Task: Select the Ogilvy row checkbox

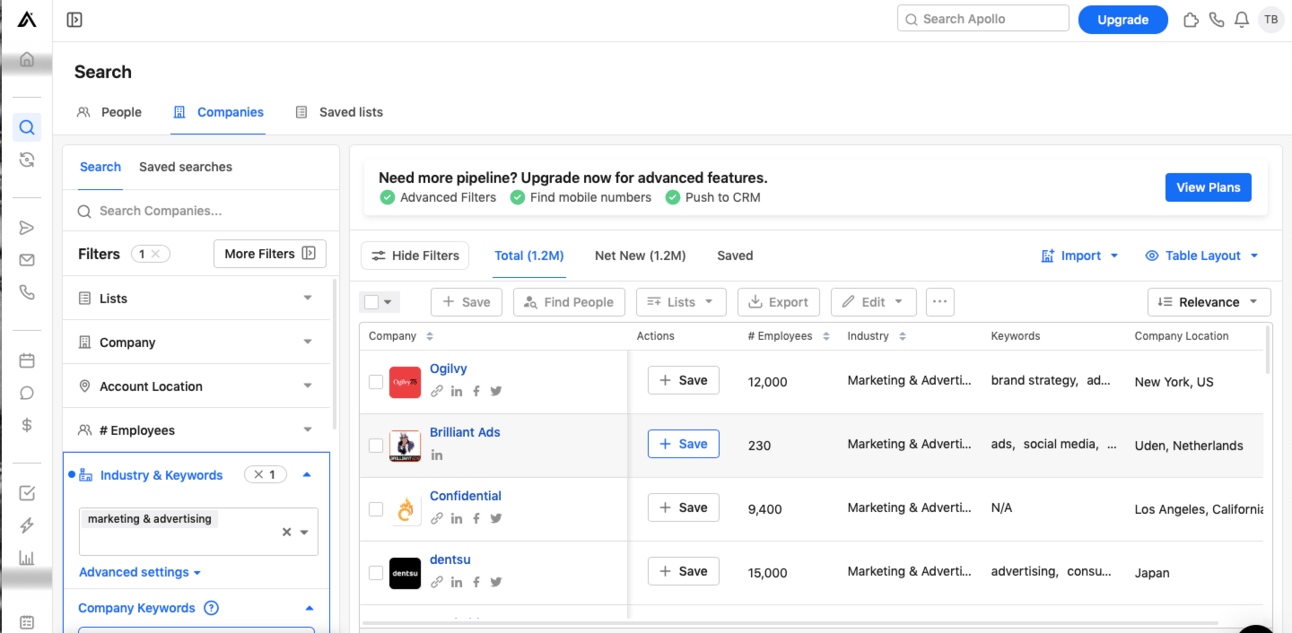Action: (x=376, y=382)
